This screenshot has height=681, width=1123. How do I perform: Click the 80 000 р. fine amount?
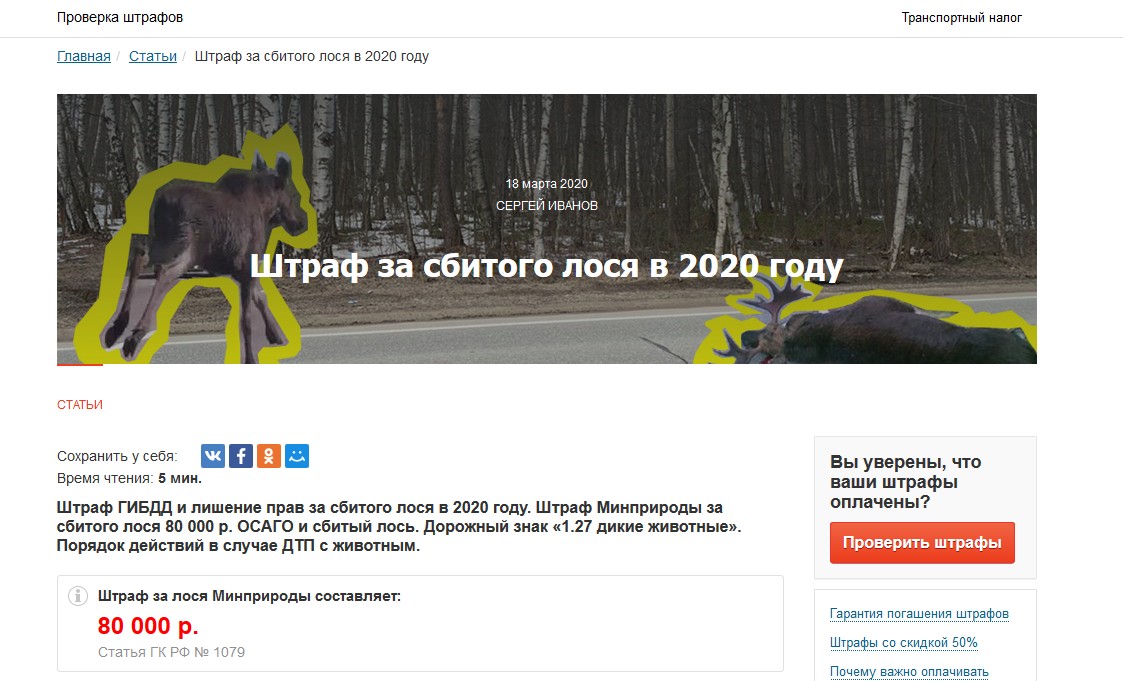coord(148,626)
